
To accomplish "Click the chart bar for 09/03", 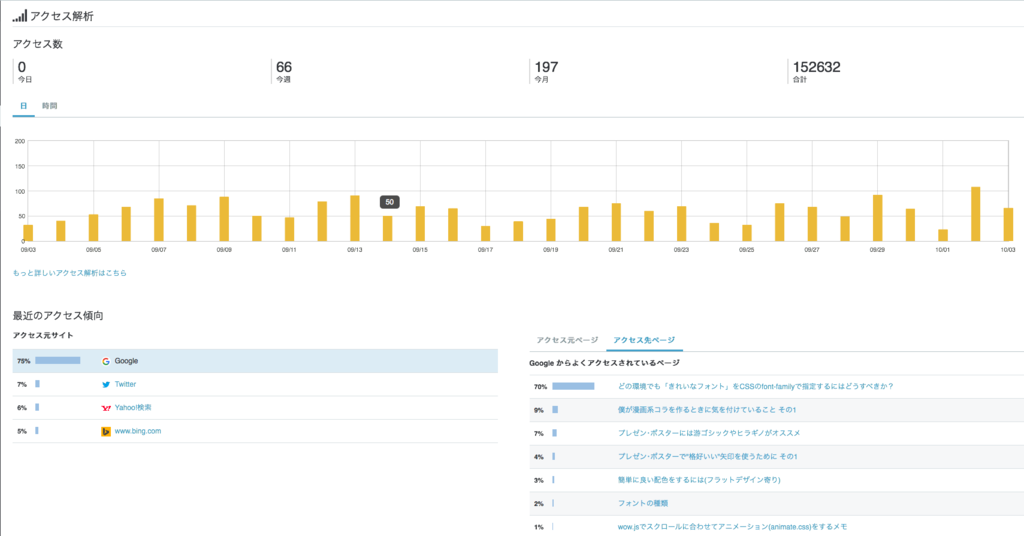I will [x=28, y=233].
